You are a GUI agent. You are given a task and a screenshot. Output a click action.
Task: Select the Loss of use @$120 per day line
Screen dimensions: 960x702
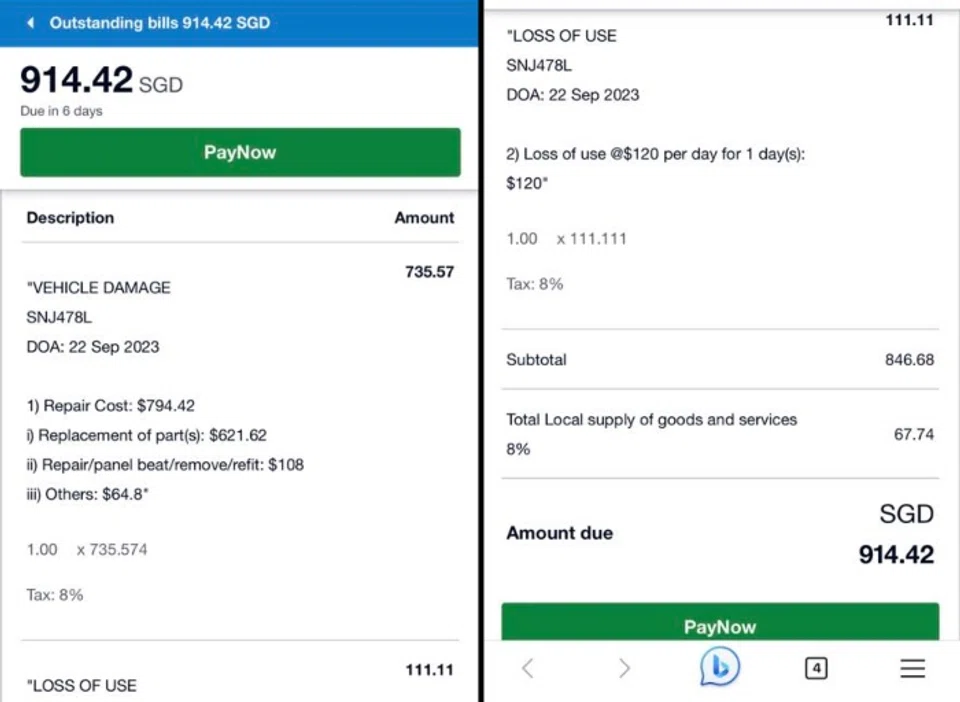(655, 155)
